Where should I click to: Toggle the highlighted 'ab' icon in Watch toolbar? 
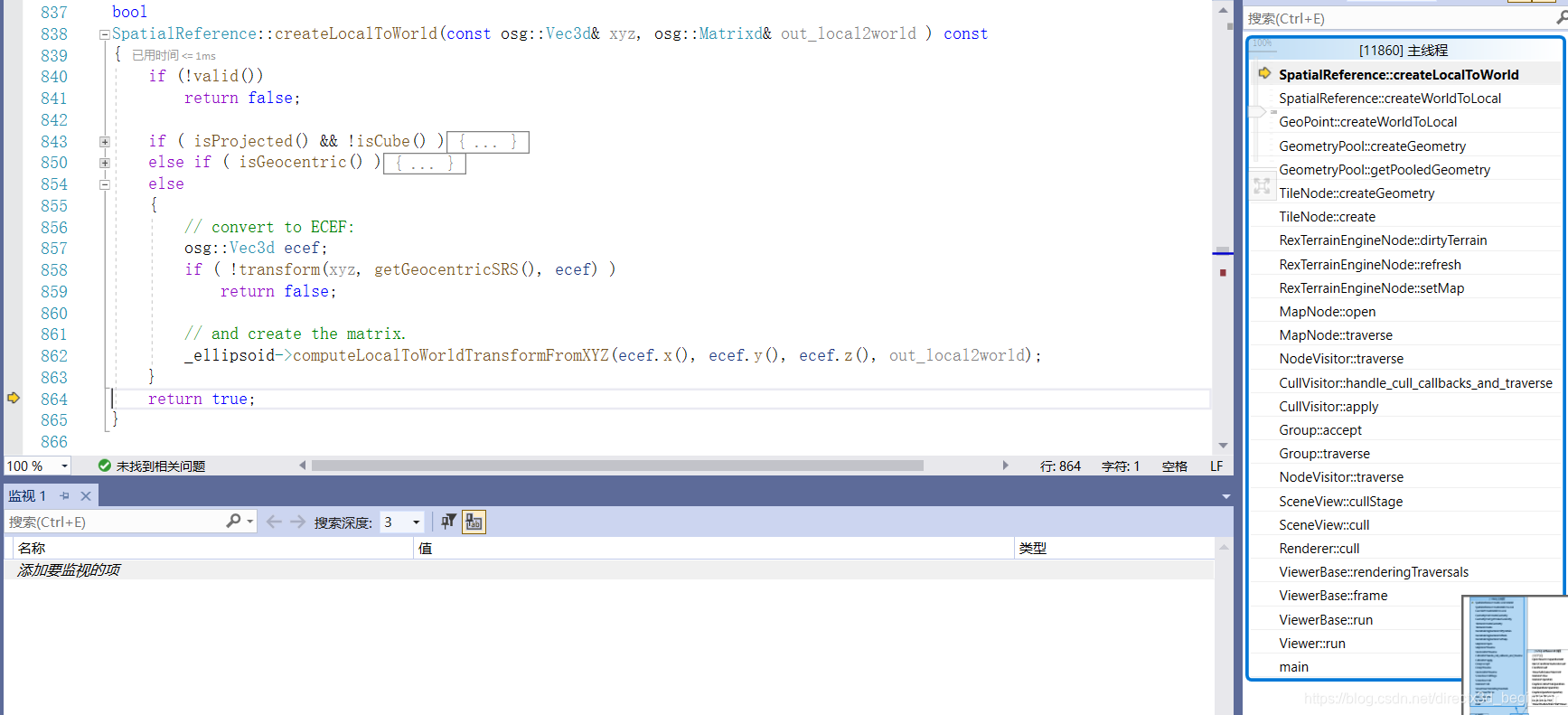coord(474,522)
